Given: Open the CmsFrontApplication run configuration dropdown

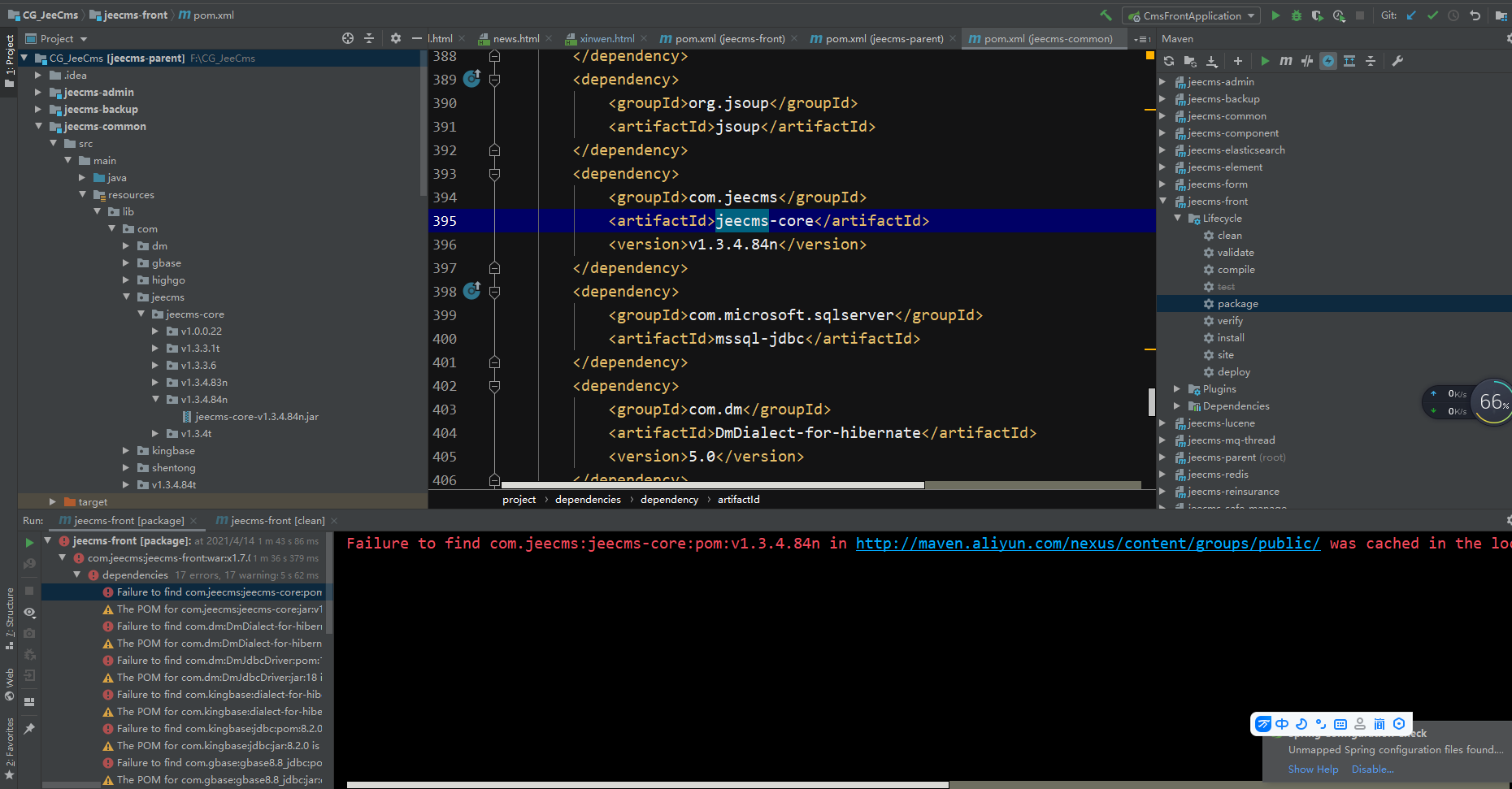Looking at the screenshot, I should click(1191, 15).
